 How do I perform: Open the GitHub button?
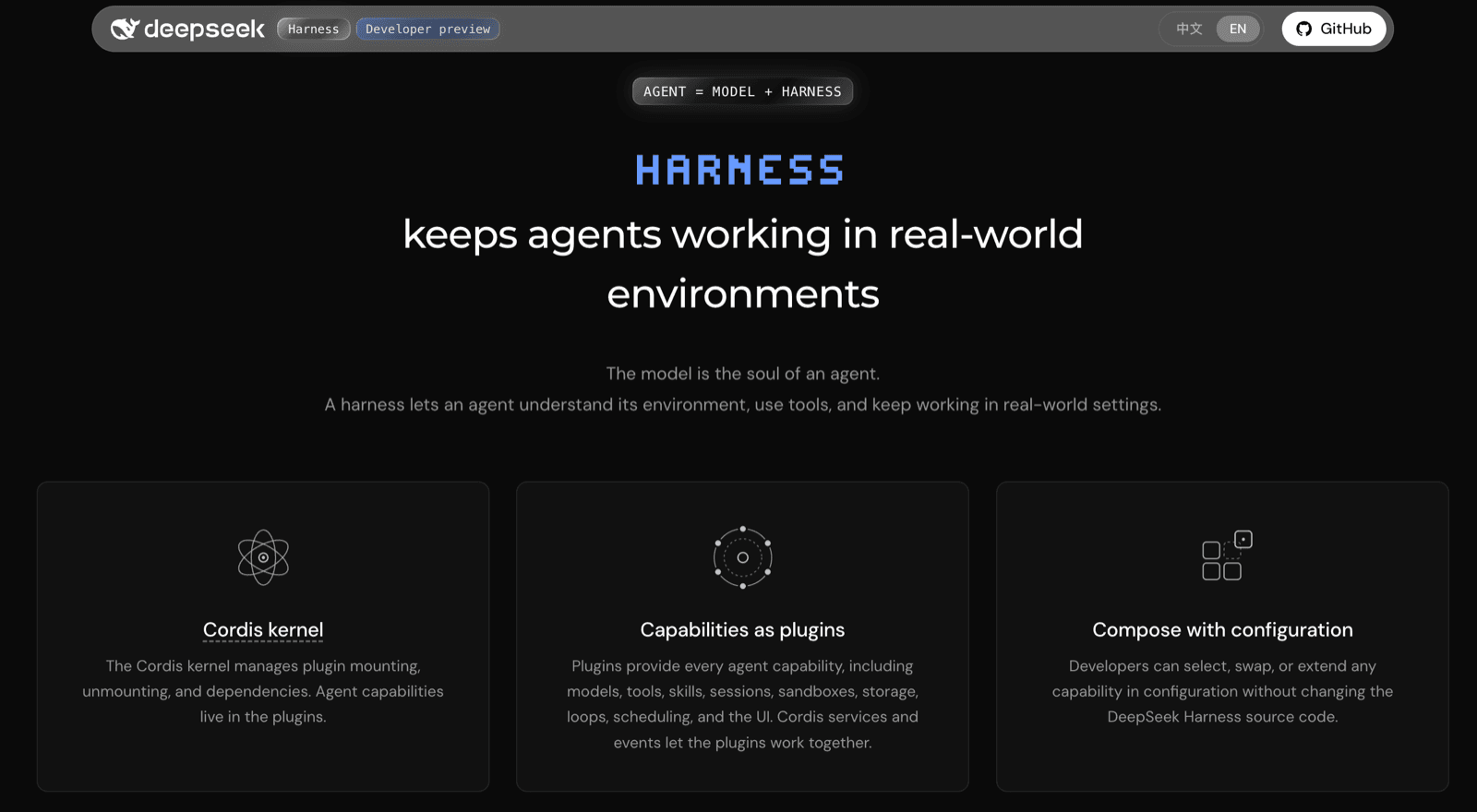1334,29
